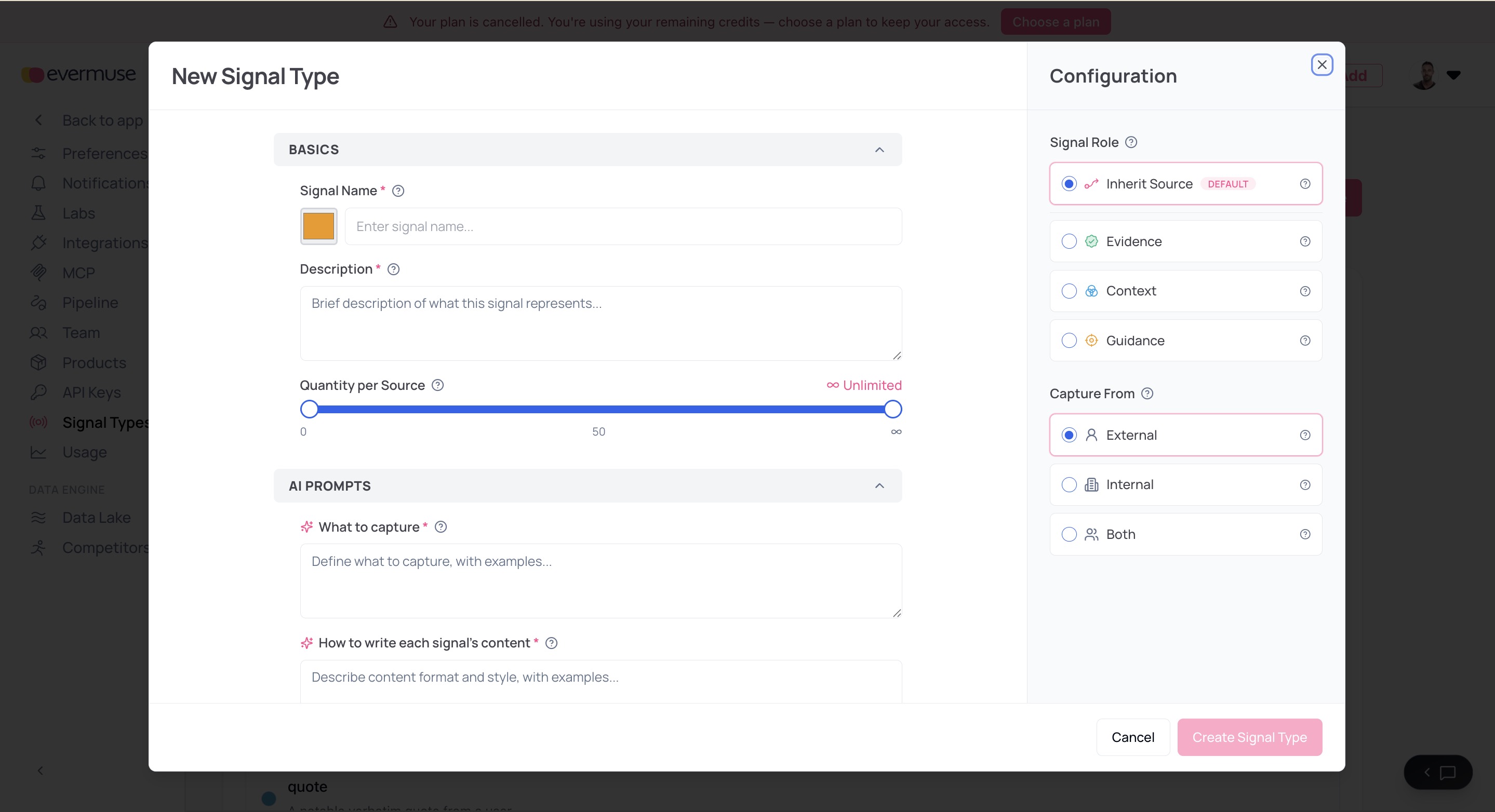
Task: Click the Products box icon in sidebar
Action: [38, 362]
